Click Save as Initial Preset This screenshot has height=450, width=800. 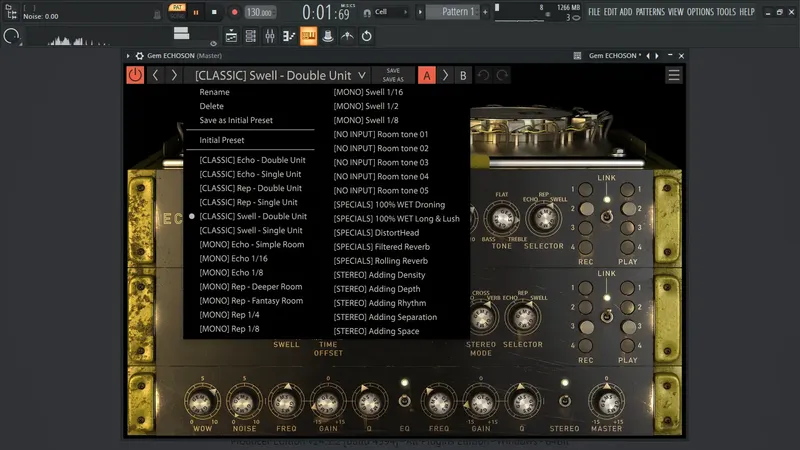pyautogui.click(x=236, y=120)
